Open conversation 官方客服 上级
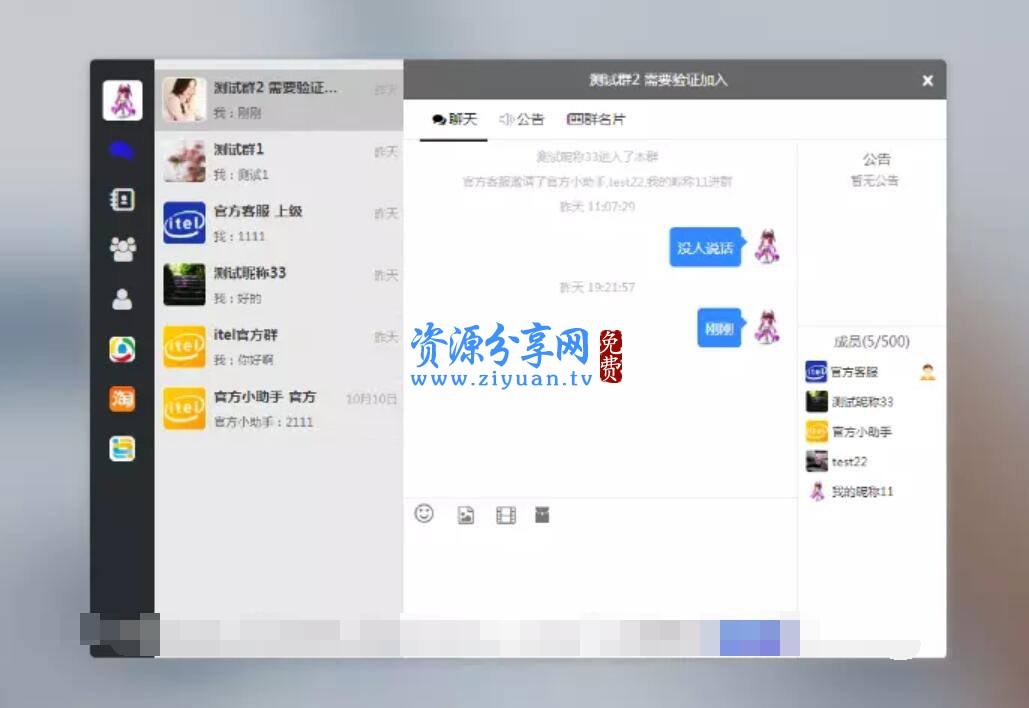1029x708 pixels. [x=279, y=223]
